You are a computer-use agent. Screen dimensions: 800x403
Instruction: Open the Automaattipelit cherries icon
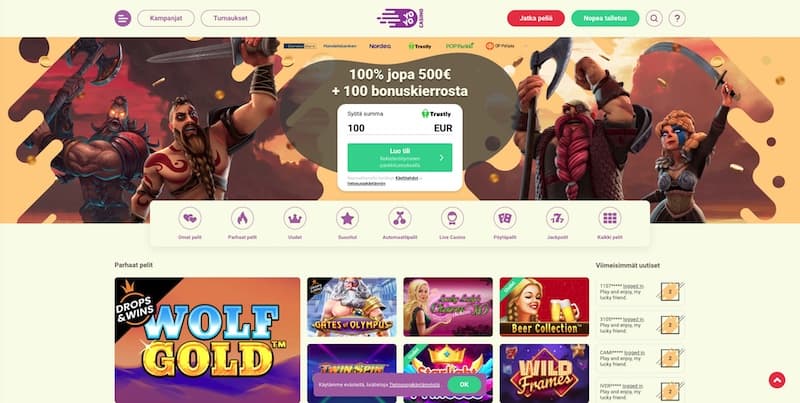tap(400, 218)
